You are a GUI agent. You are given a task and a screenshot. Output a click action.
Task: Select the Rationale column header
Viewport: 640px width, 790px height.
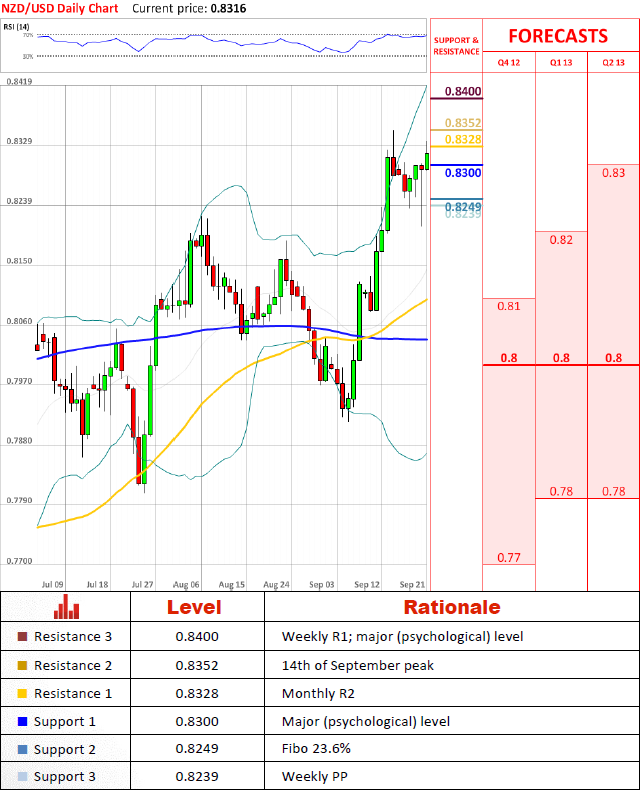(451, 607)
